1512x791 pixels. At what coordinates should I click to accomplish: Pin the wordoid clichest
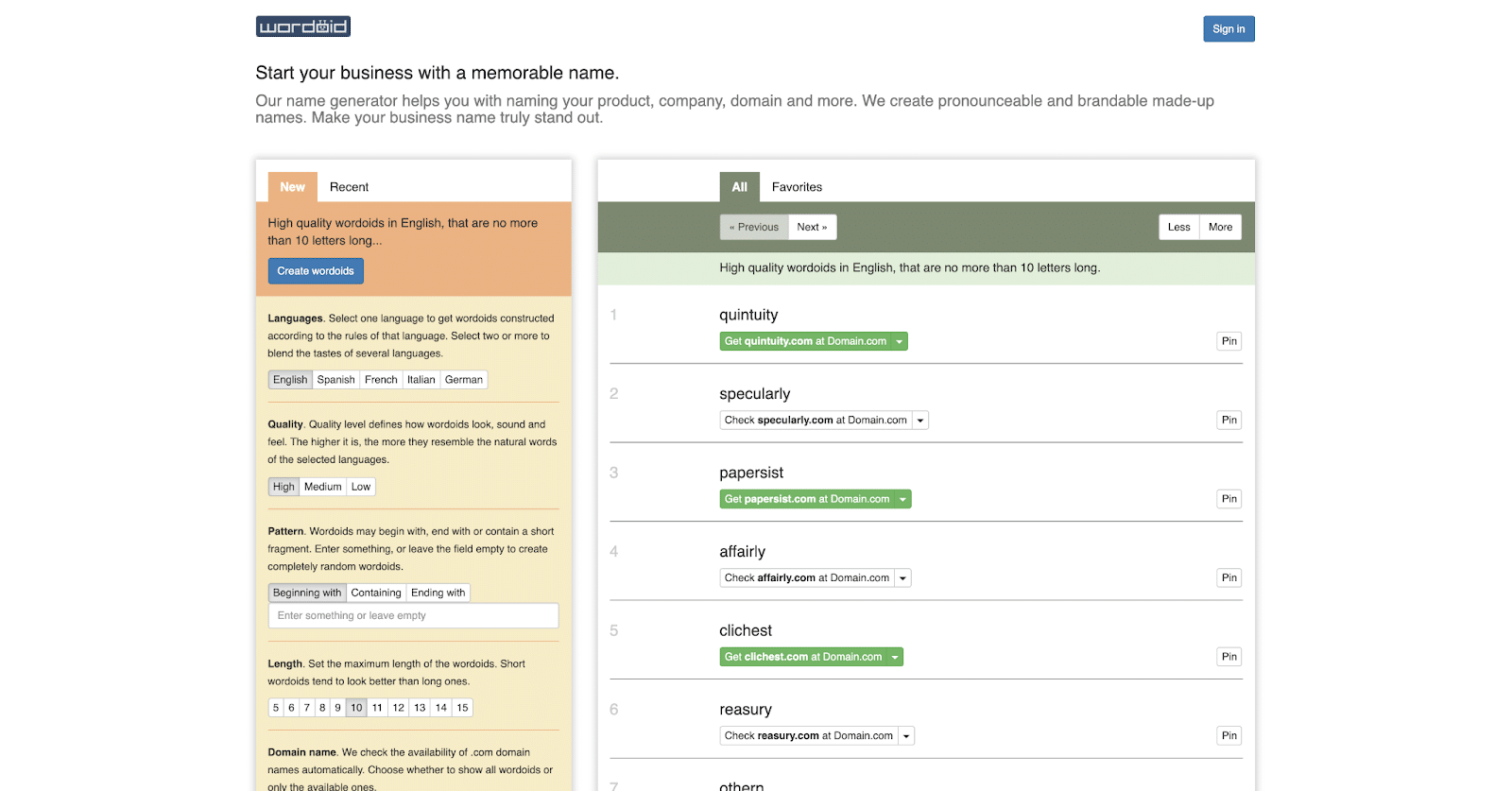click(1228, 657)
